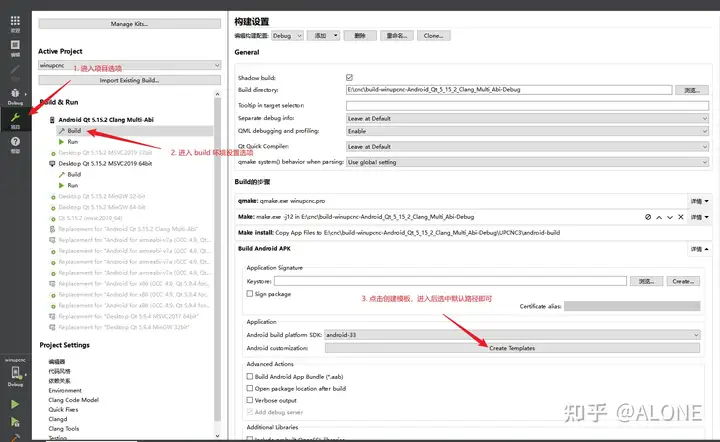Open the QML debugging and profiling dropdown
The image size is (720, 442).
coord(527,131)
